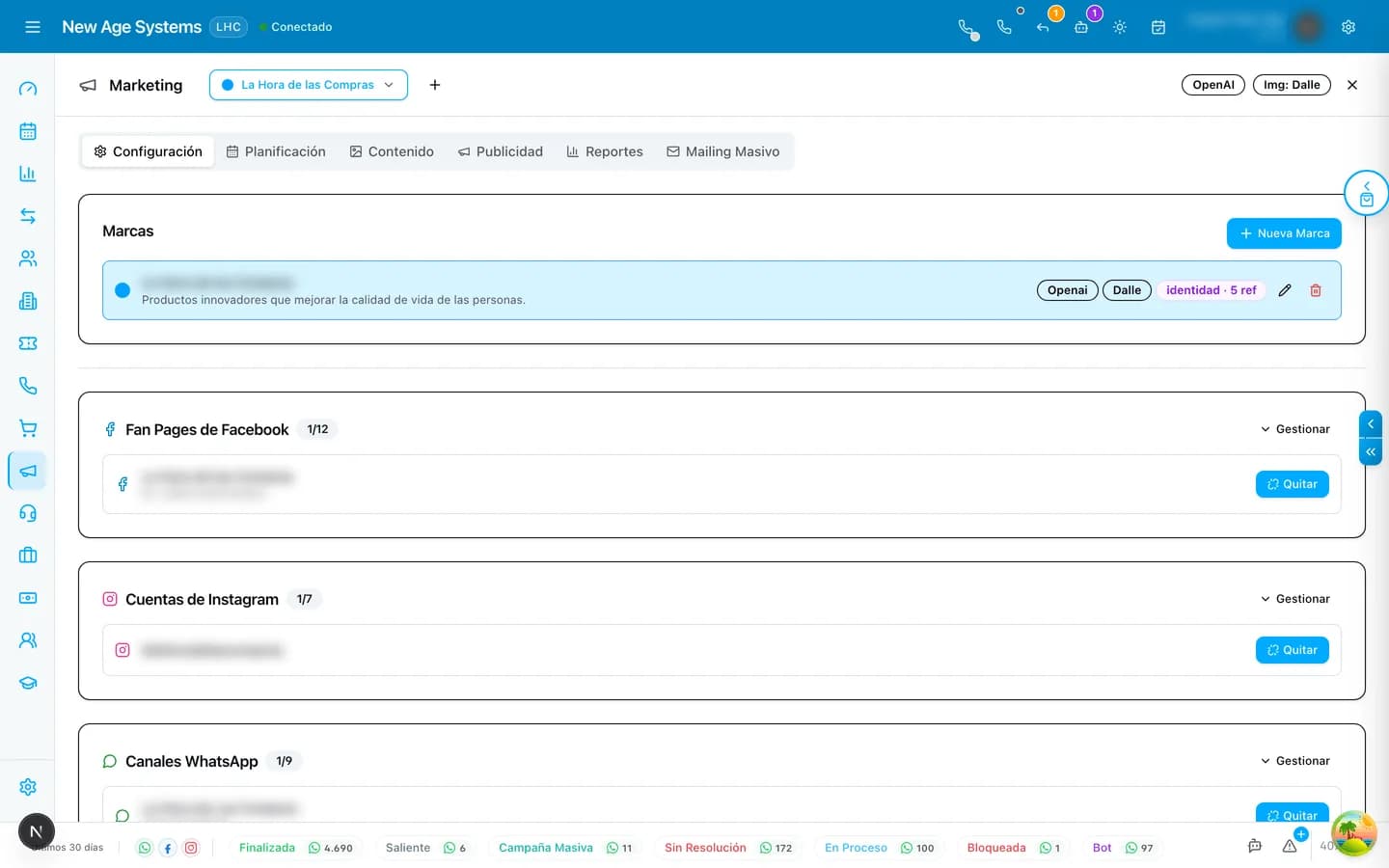Open the shopping cart sidebar icon
1389x868 pixels.
28,428
